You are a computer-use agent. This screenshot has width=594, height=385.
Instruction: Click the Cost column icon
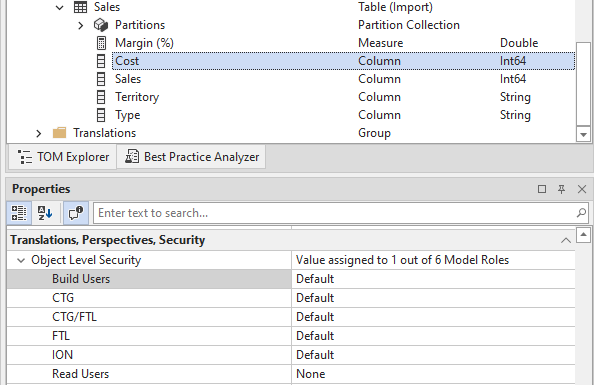click(x=101, y=61)
